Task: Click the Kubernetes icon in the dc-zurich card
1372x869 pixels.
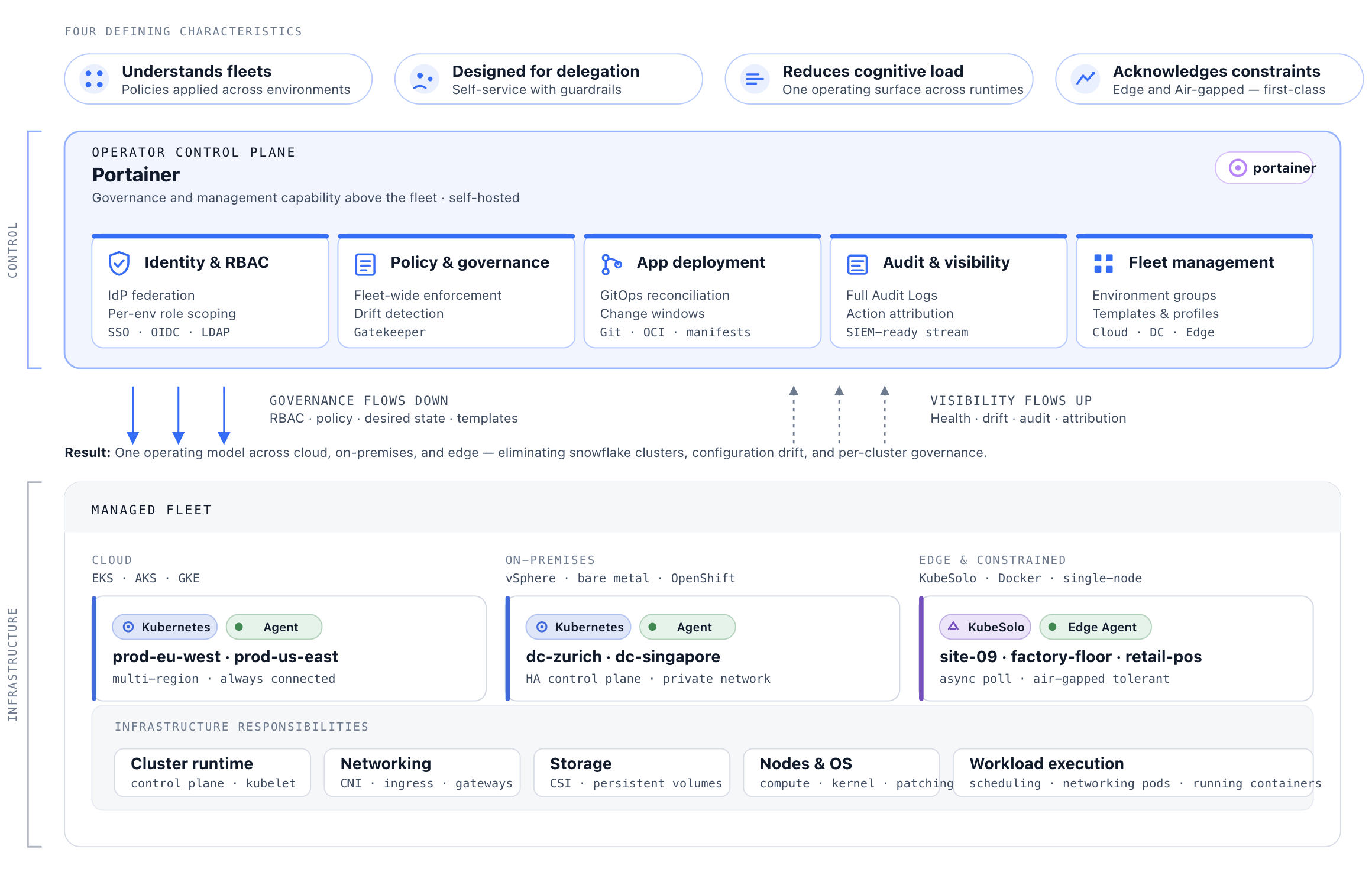Action: click(x=542, y=627)
